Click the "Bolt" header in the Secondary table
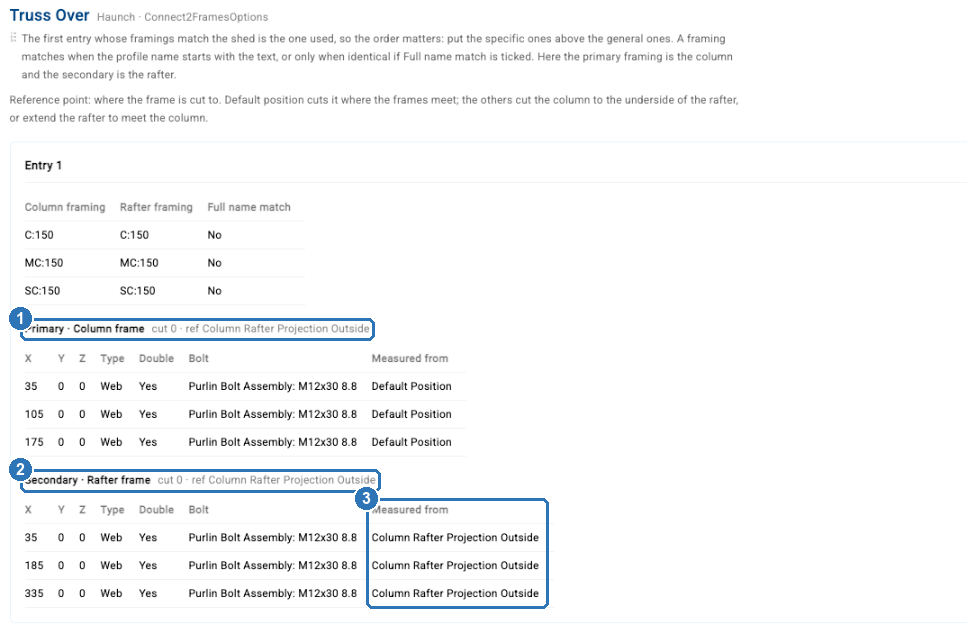Screen dimensions: 967x625 (x=199, y=510)
